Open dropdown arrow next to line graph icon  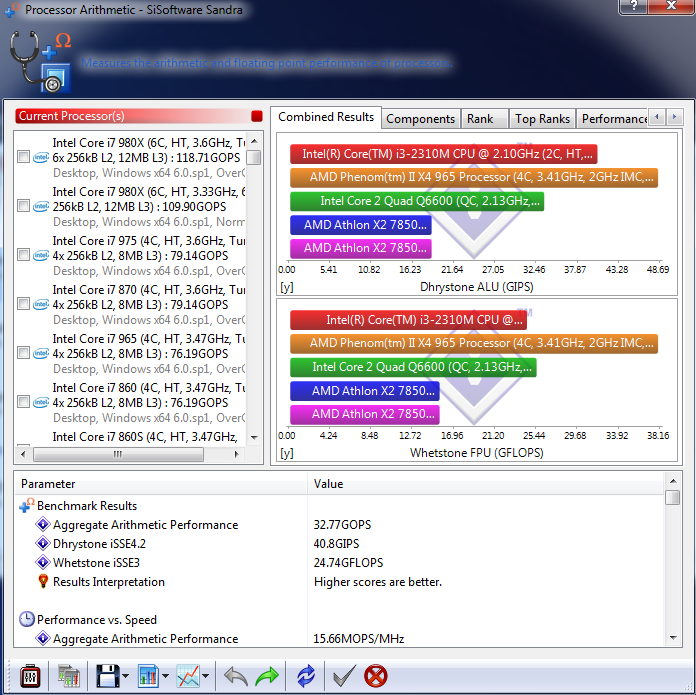click(x=206, y=676)
